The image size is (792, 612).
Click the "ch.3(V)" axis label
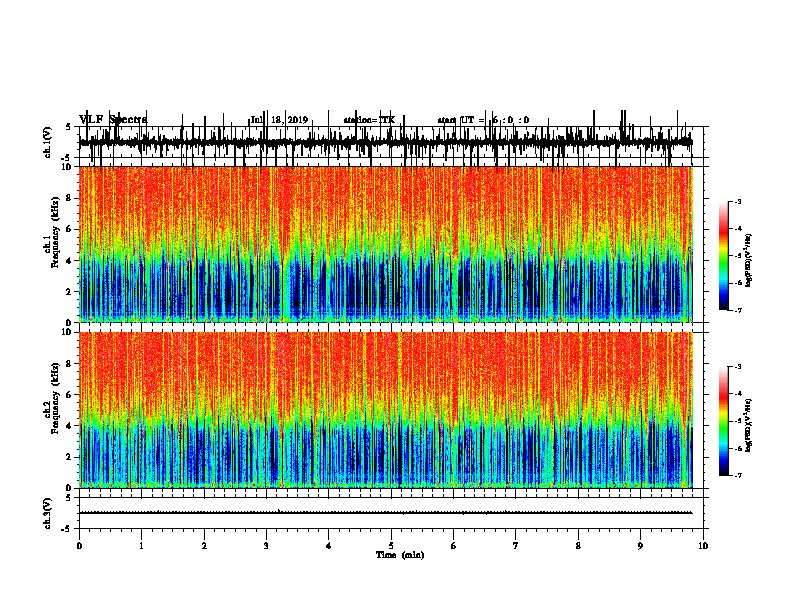(x=47, y=513)
